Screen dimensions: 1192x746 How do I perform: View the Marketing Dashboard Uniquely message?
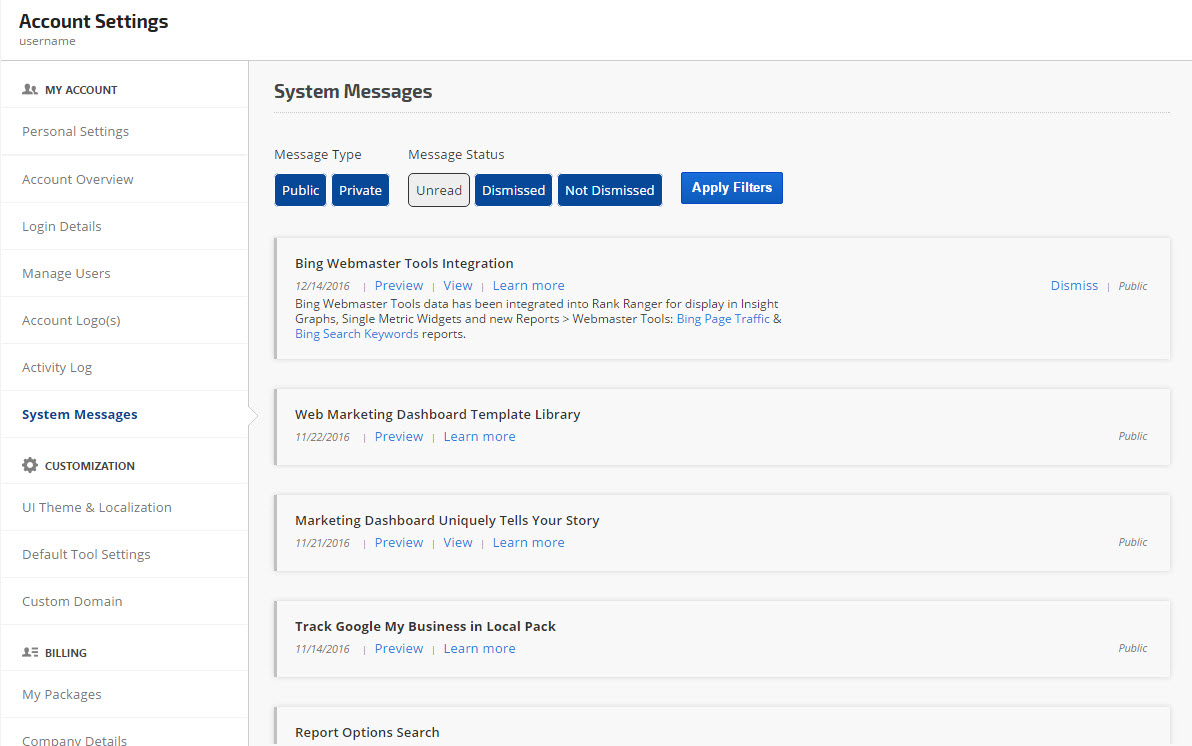coord(458,543)
